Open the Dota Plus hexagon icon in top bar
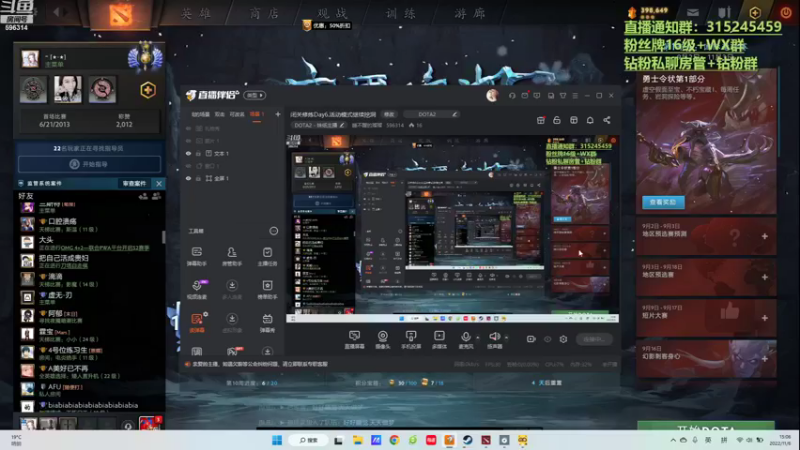This screenshot has width=800, height=450. (x=755, y=12)
